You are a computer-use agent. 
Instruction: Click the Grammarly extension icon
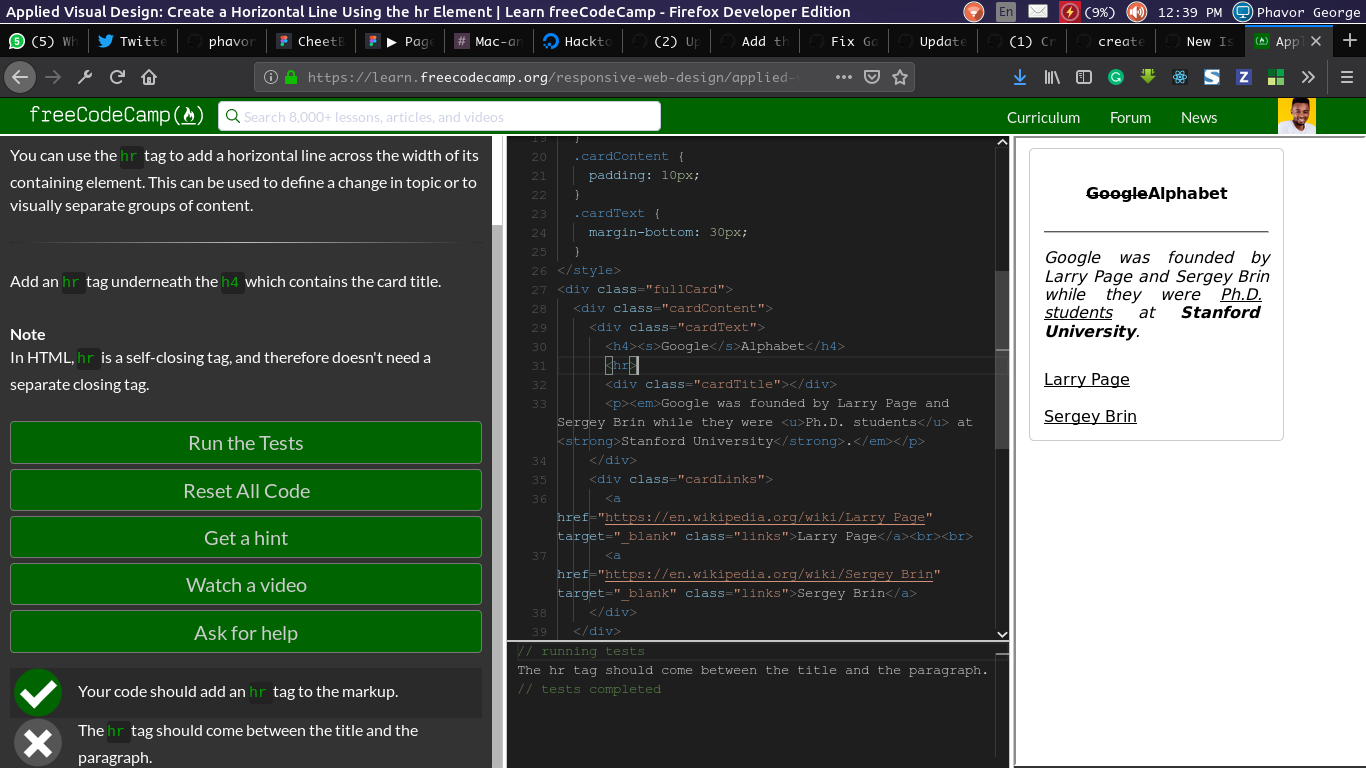(x=1116, y=77)
